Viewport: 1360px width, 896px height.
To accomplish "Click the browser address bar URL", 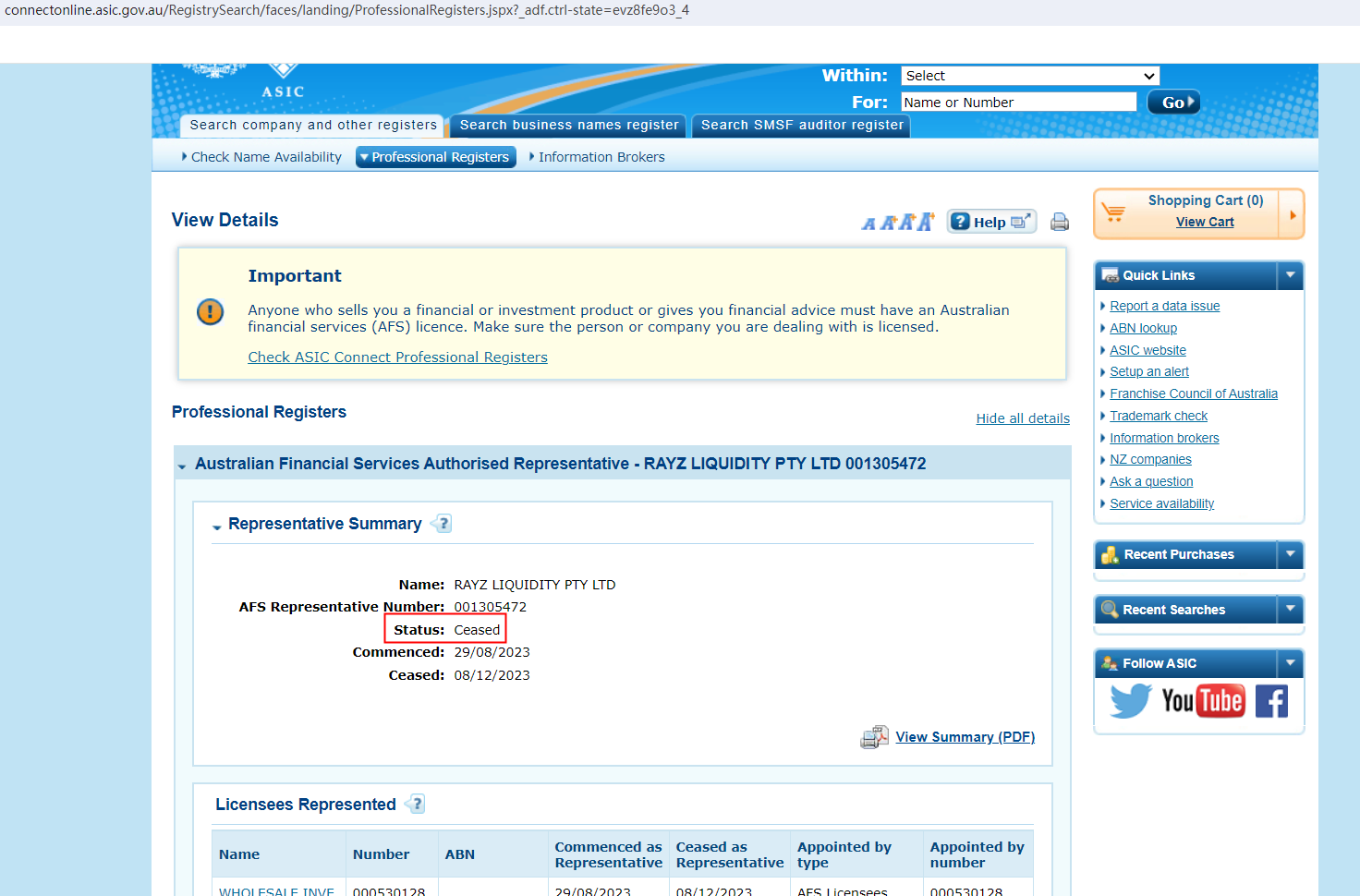I will point(347,10).
